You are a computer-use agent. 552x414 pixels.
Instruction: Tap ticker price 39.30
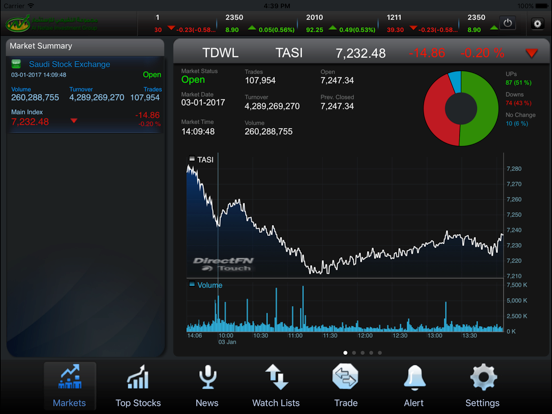(x=395, y=30)
